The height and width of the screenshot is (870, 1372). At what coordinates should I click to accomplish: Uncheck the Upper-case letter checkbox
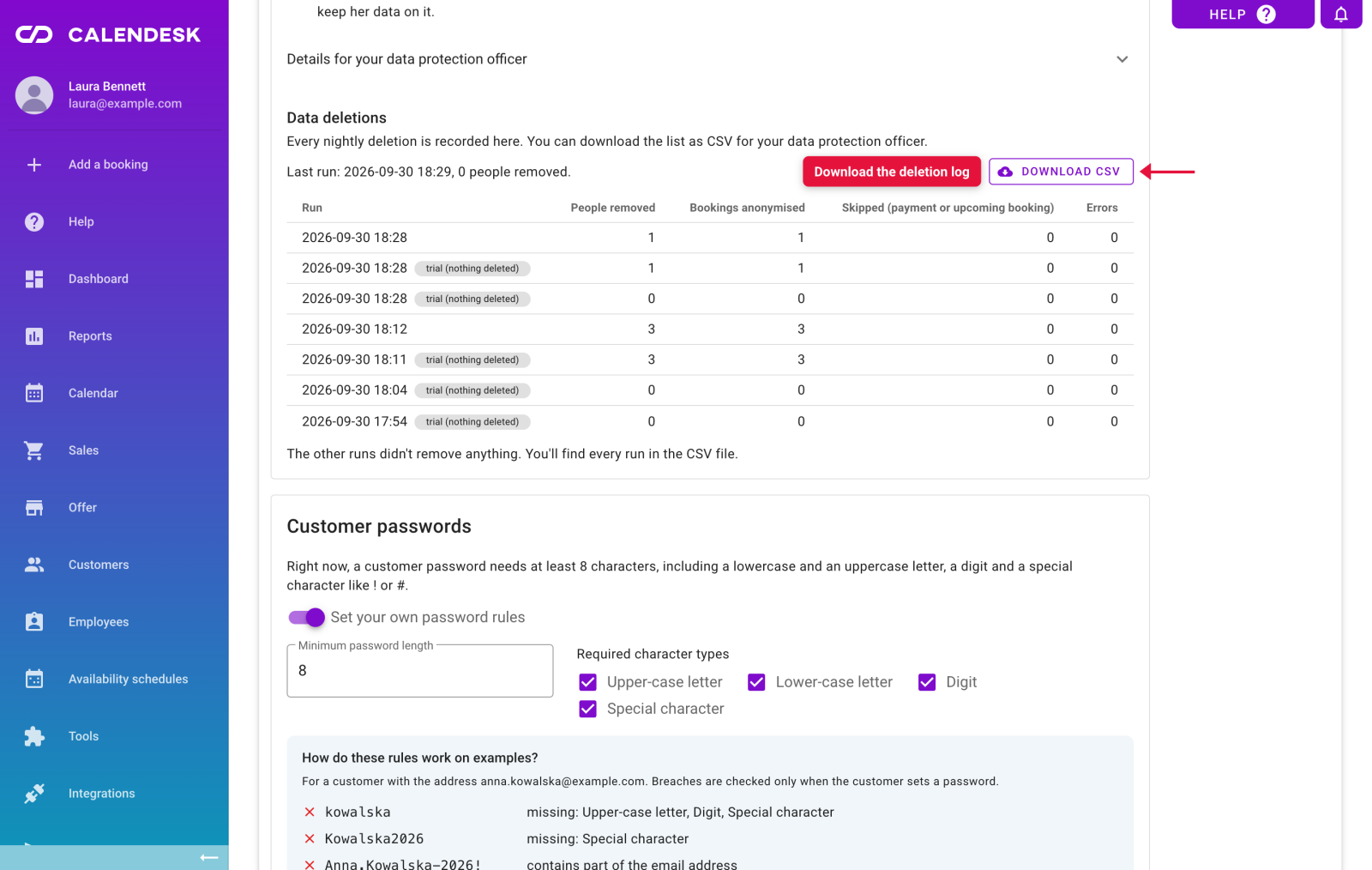(x=587, y=682)
